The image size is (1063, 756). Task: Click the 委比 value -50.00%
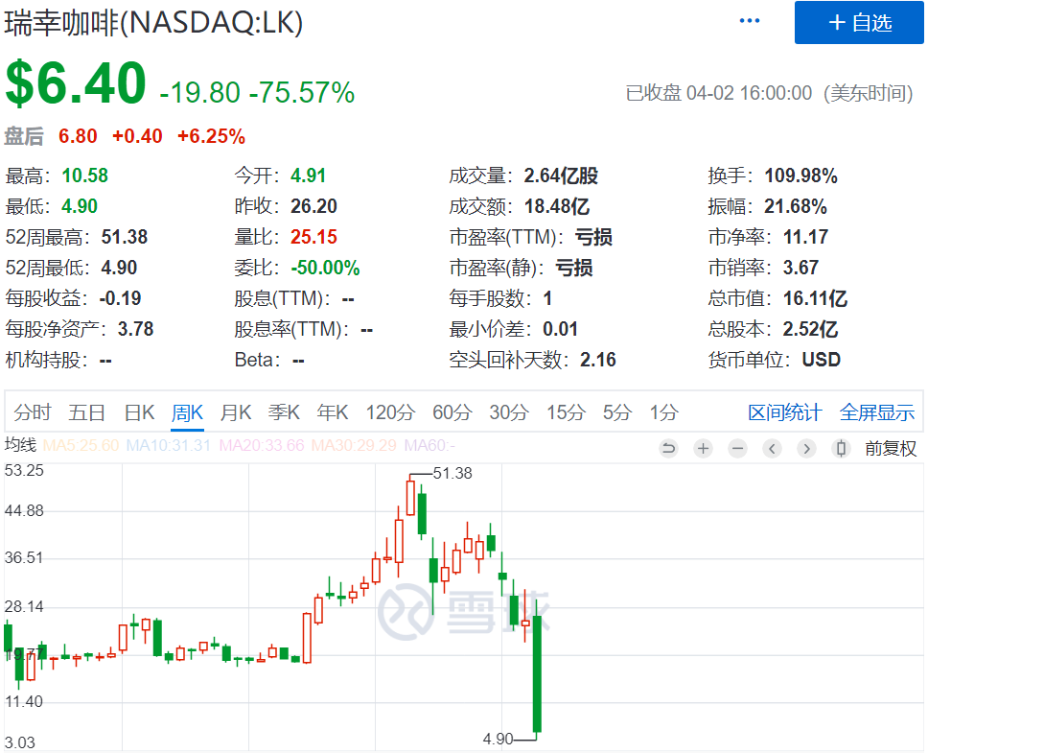point(325,268)
